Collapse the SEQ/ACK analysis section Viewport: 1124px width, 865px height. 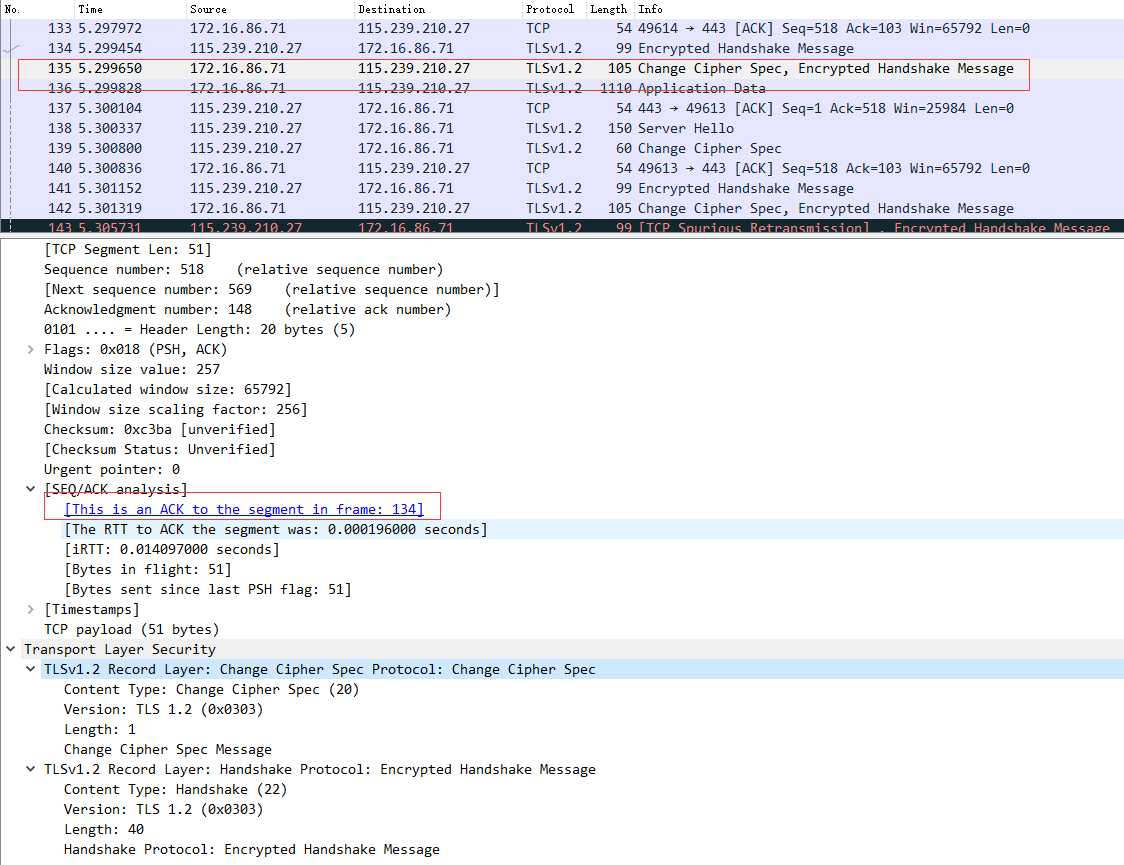(30, 489)
